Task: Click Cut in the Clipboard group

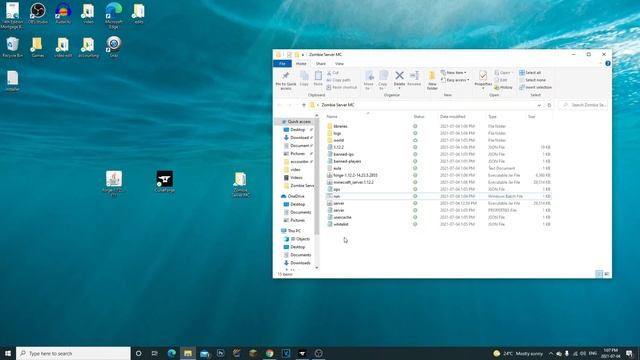Action: 333,73
